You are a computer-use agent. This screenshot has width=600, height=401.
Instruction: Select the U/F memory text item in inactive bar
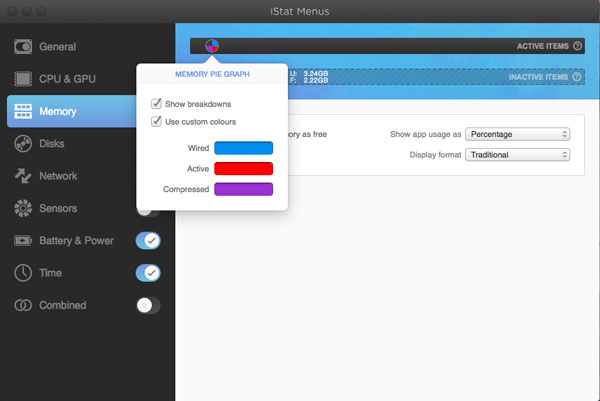pyautogui.click(x=309, y=77)
